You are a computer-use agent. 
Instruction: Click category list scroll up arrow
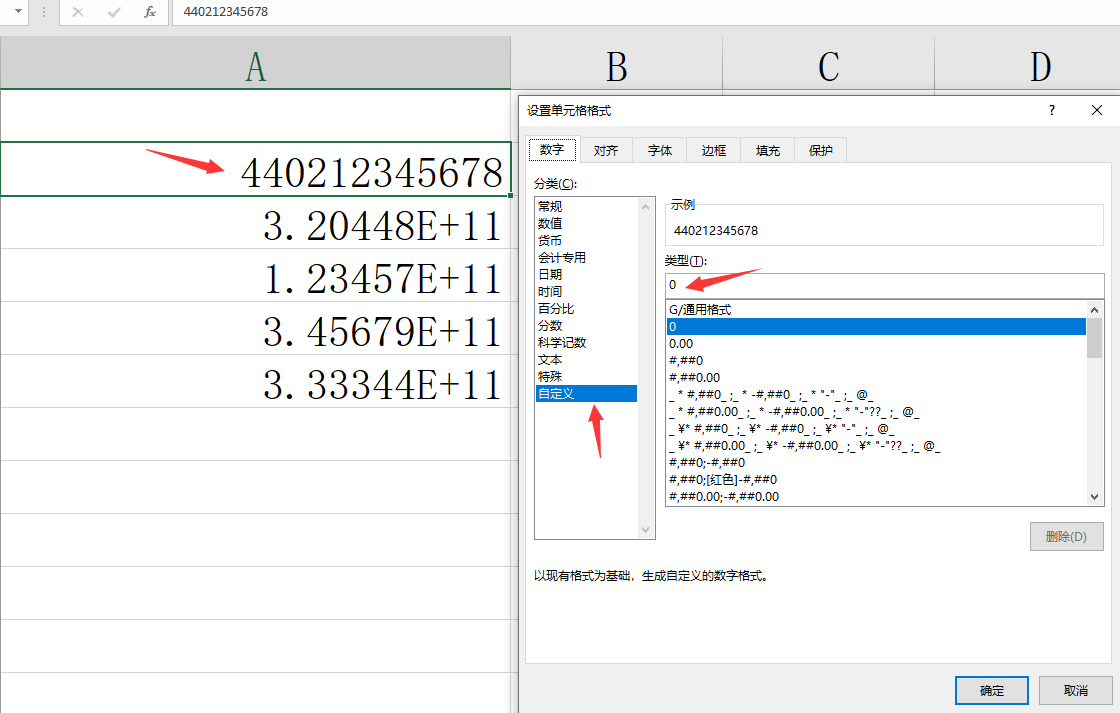645,207
